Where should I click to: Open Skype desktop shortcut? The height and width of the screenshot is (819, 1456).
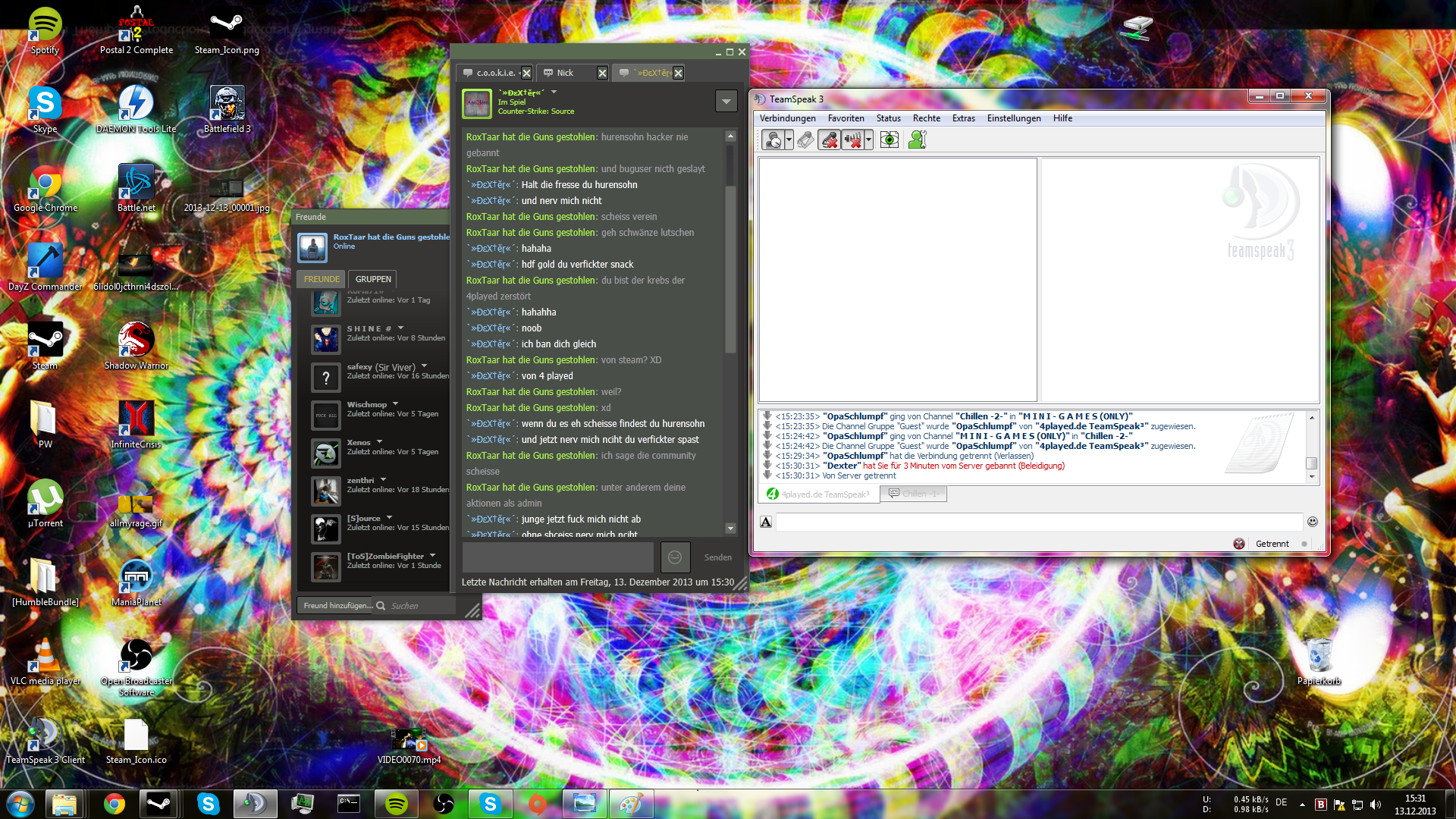click(x=45, y=109)
